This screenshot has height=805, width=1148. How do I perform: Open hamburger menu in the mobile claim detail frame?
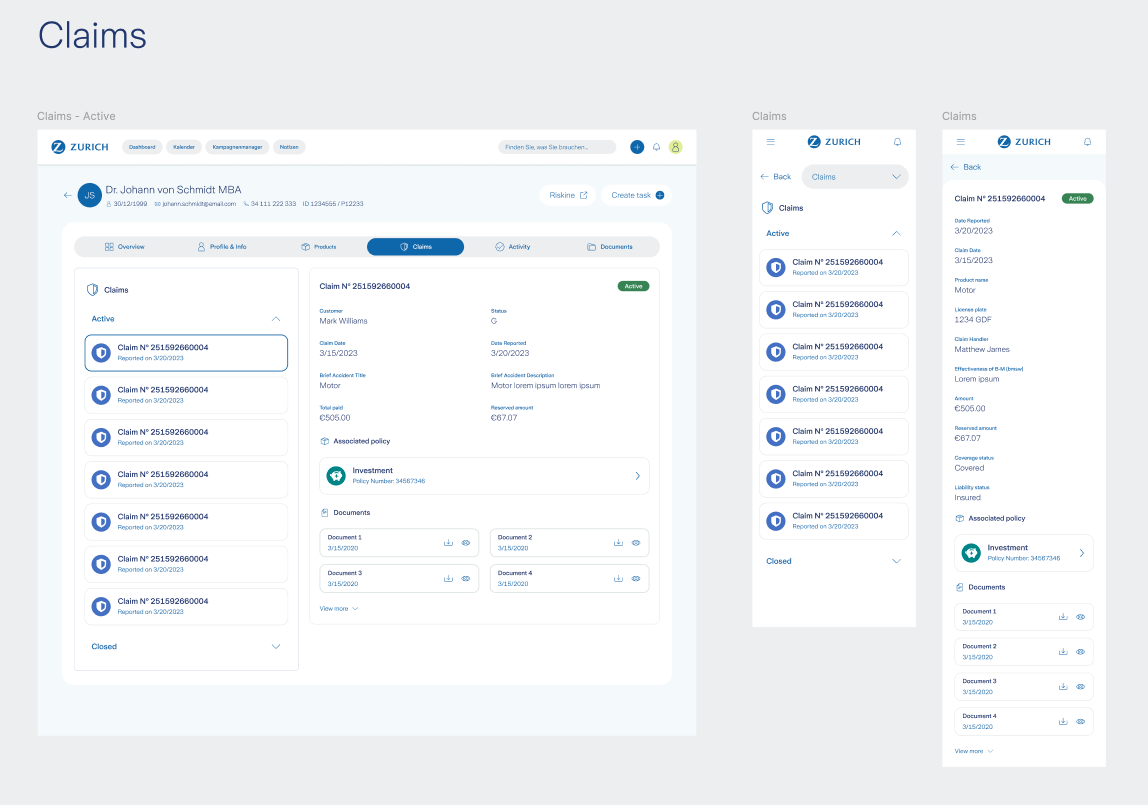(961, 142)
